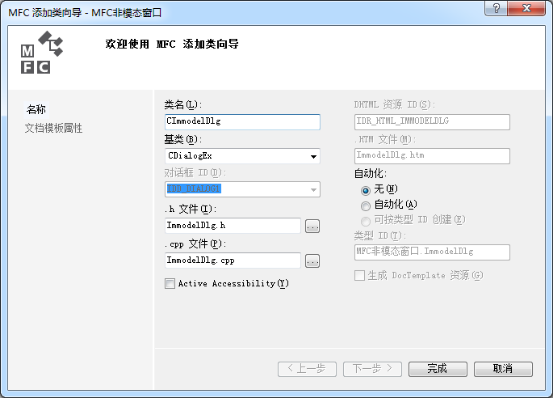
Task: Click the 基类(B) label
Action: [x=183, y=140]
